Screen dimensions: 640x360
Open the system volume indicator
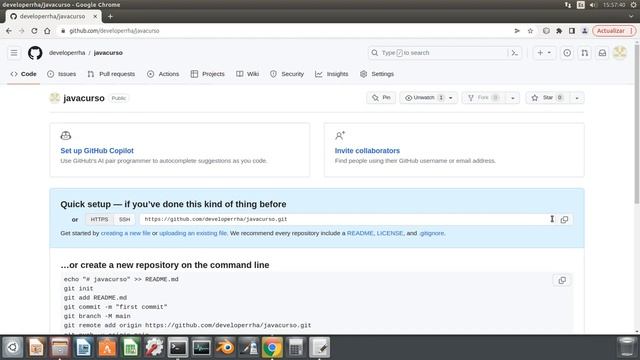(593, 5)
